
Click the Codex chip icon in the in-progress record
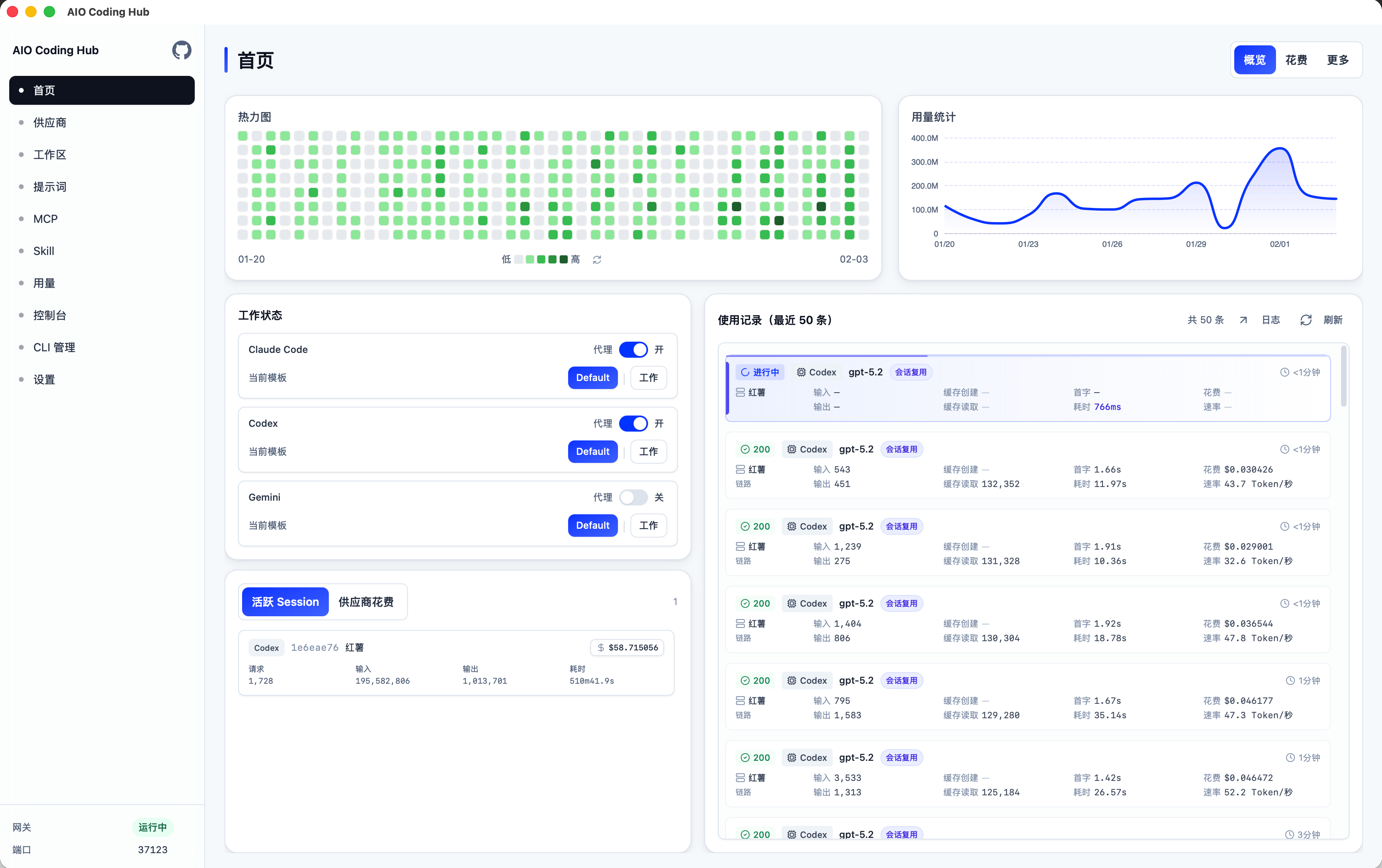(x=801, y=372)
